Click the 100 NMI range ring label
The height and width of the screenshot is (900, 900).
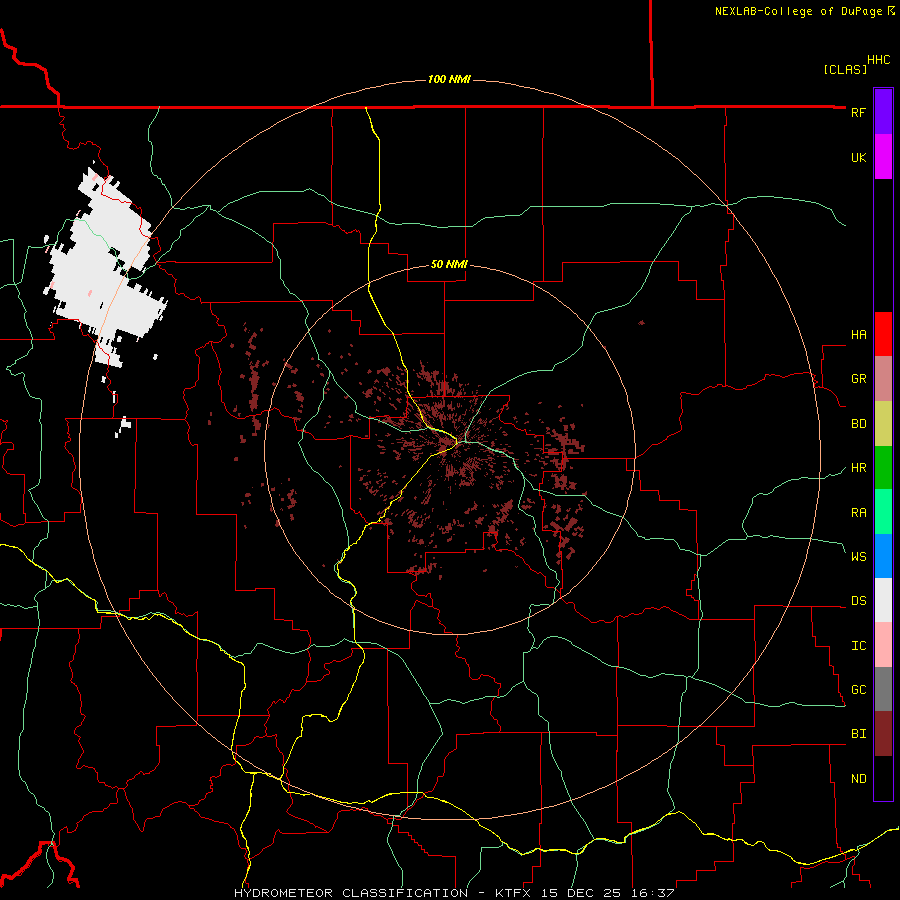coord(449,79)
